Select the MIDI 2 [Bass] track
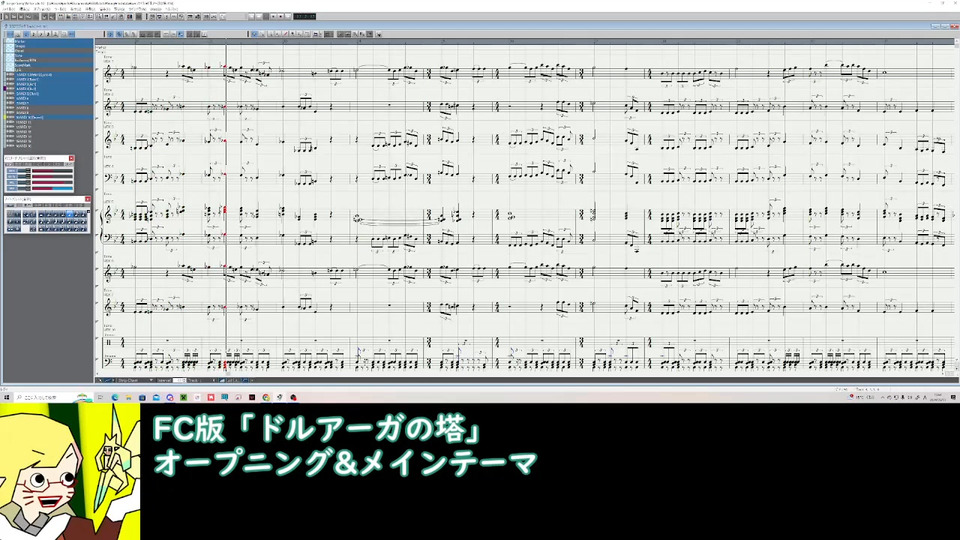This screenshot has width=960, height=540. (54, 80)
